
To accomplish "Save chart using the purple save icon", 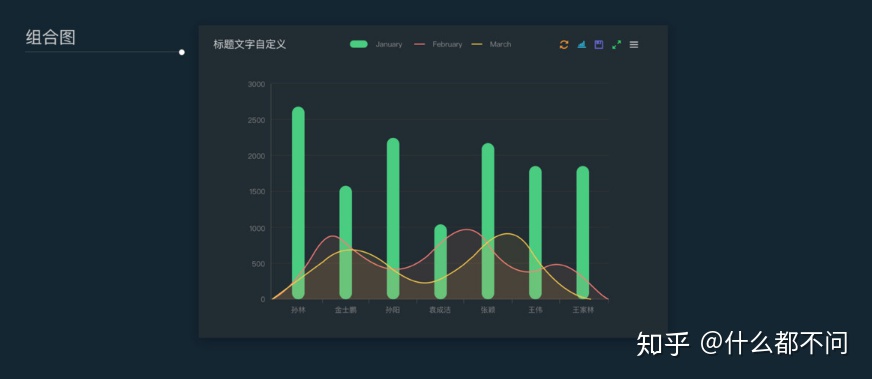I will click(x=599, y=44).
